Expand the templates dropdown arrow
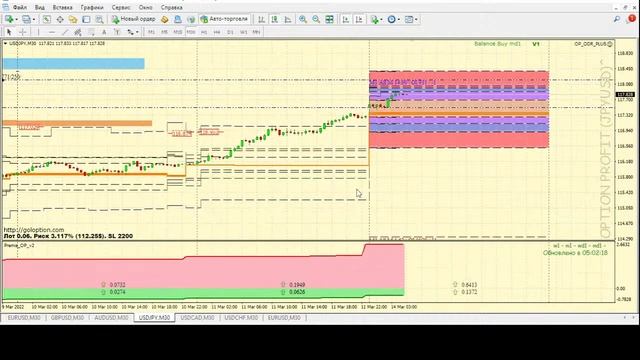Image resolution: width=640 pixels, height=360 pixels. 416,19
